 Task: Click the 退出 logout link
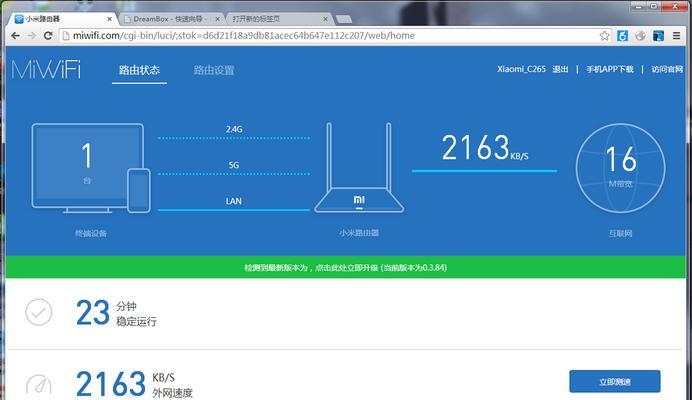pos(560,69)
